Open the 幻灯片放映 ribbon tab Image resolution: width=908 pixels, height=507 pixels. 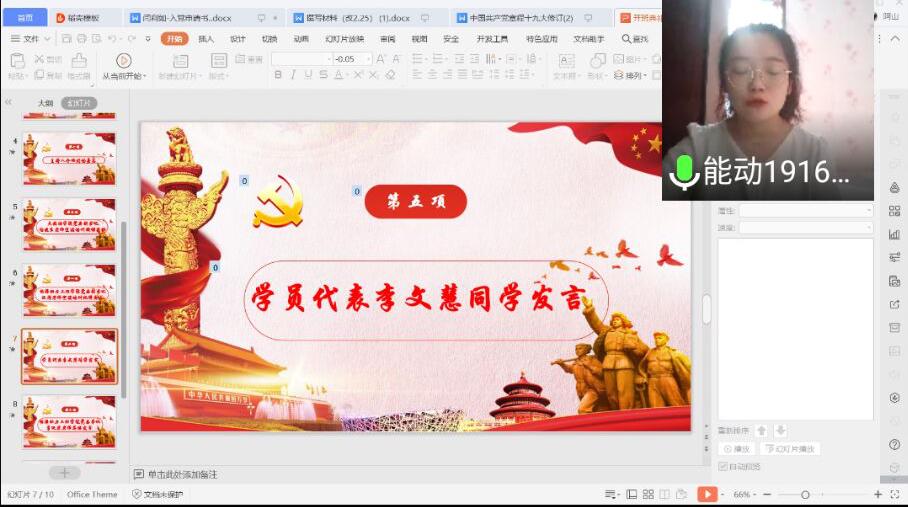[344, 39]
